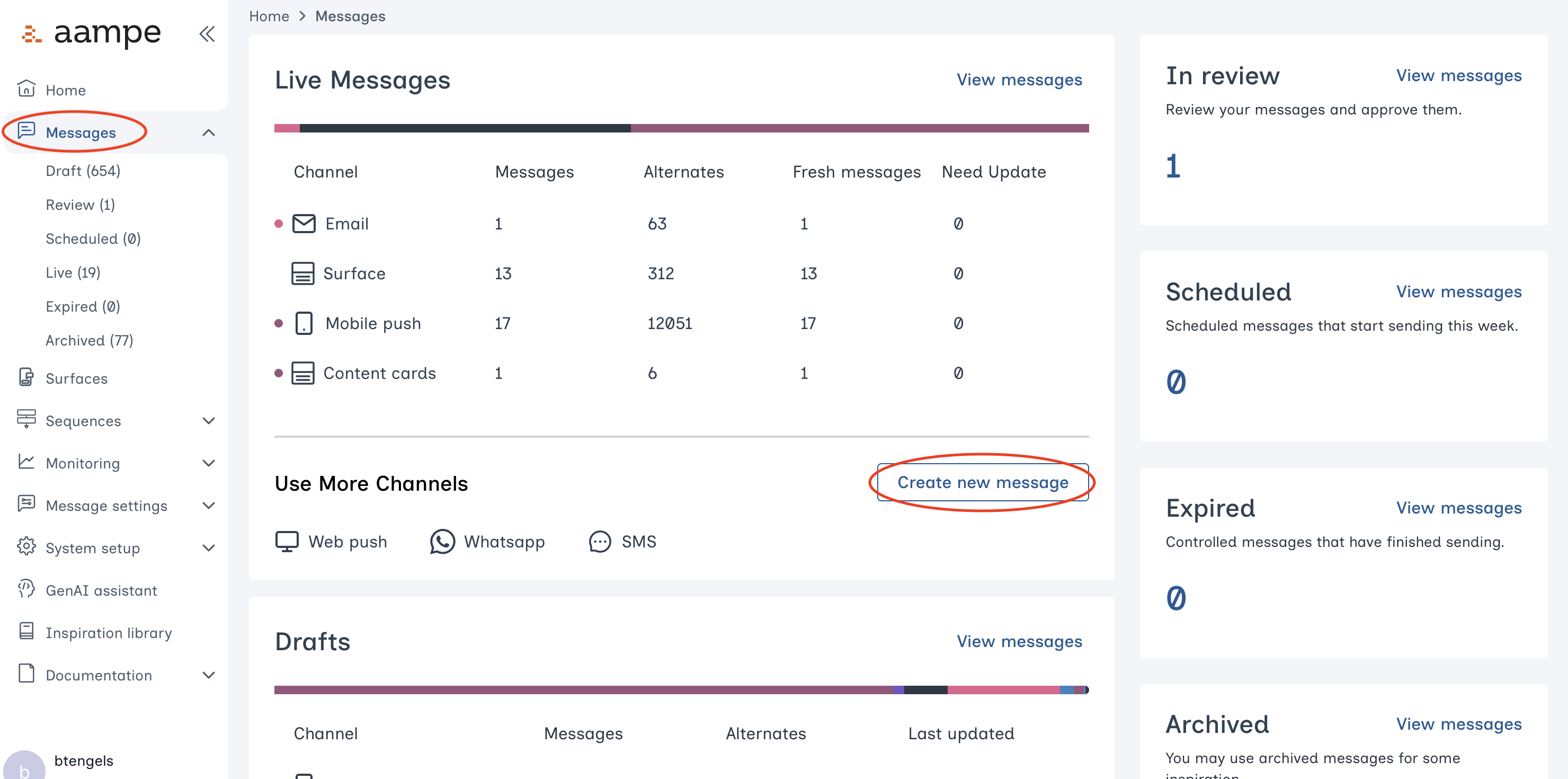Click the Surface channel row icon

302,273
